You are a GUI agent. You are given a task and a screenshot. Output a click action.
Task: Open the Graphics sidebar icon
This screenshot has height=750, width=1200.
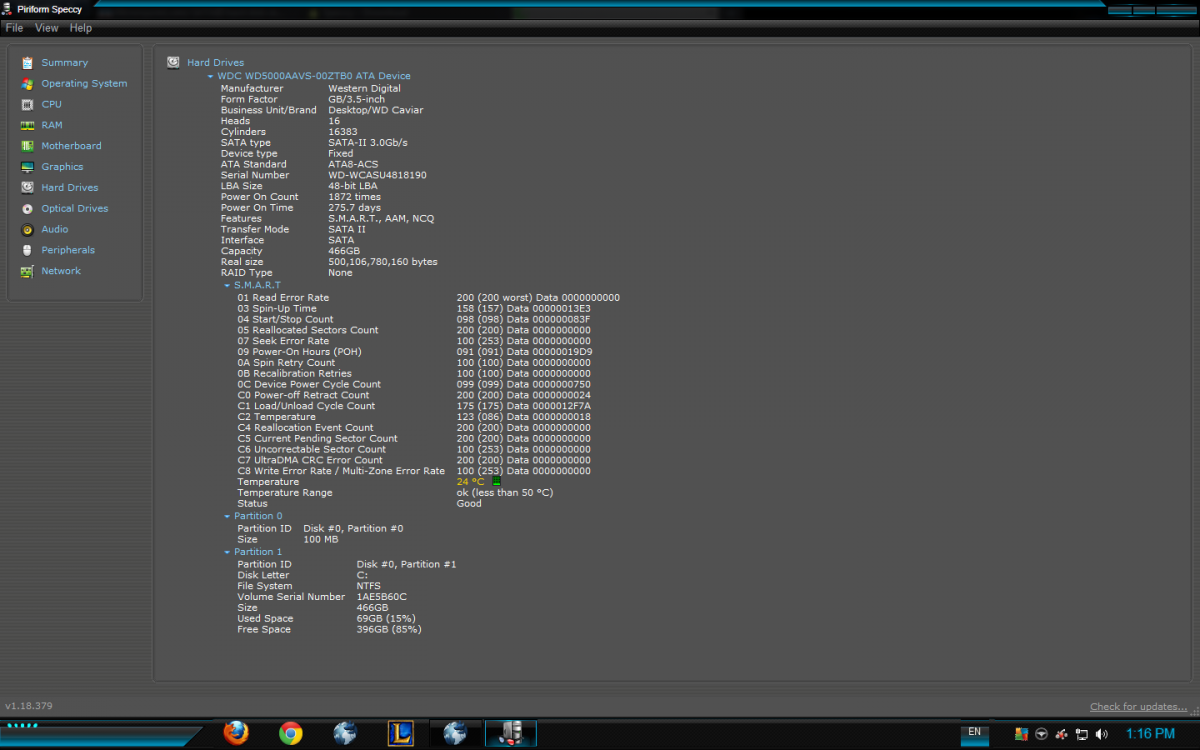point(27,167)
